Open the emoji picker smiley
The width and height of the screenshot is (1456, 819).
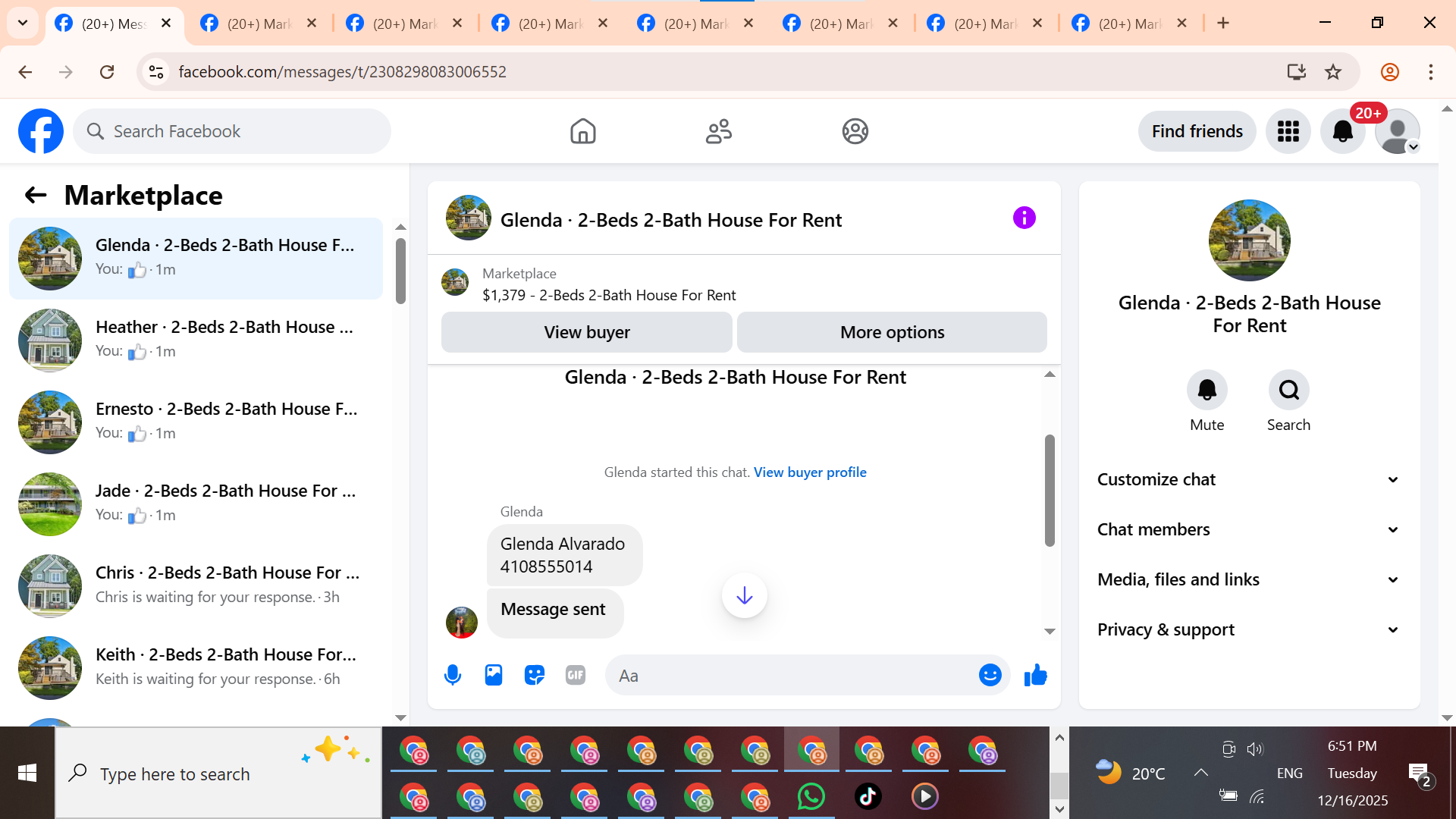click(x=990, y=675)
